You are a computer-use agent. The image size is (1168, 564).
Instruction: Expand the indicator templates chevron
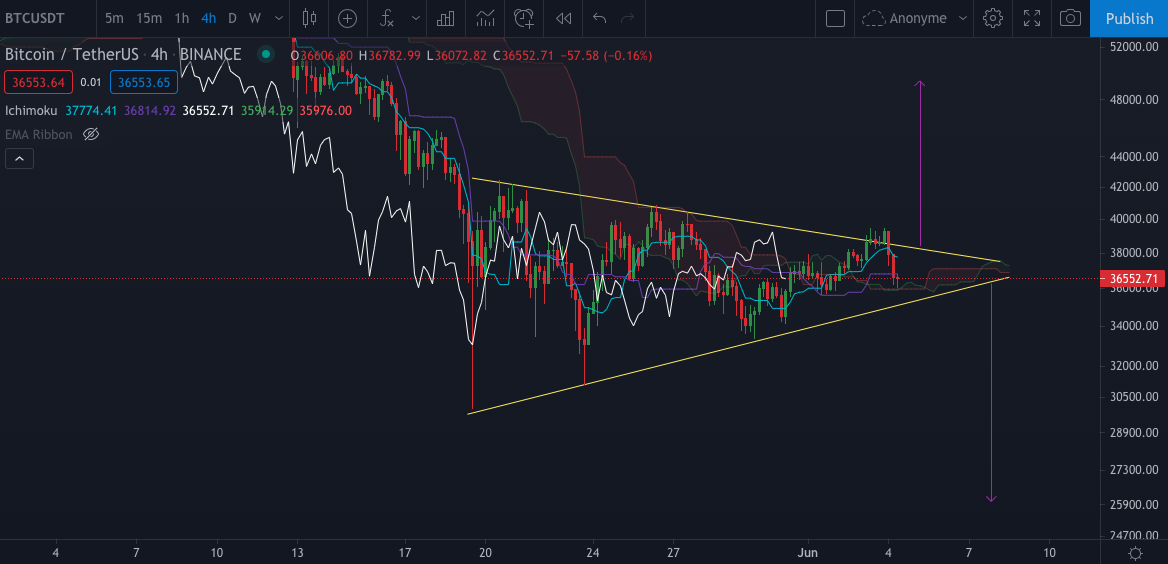click(415, 18)
